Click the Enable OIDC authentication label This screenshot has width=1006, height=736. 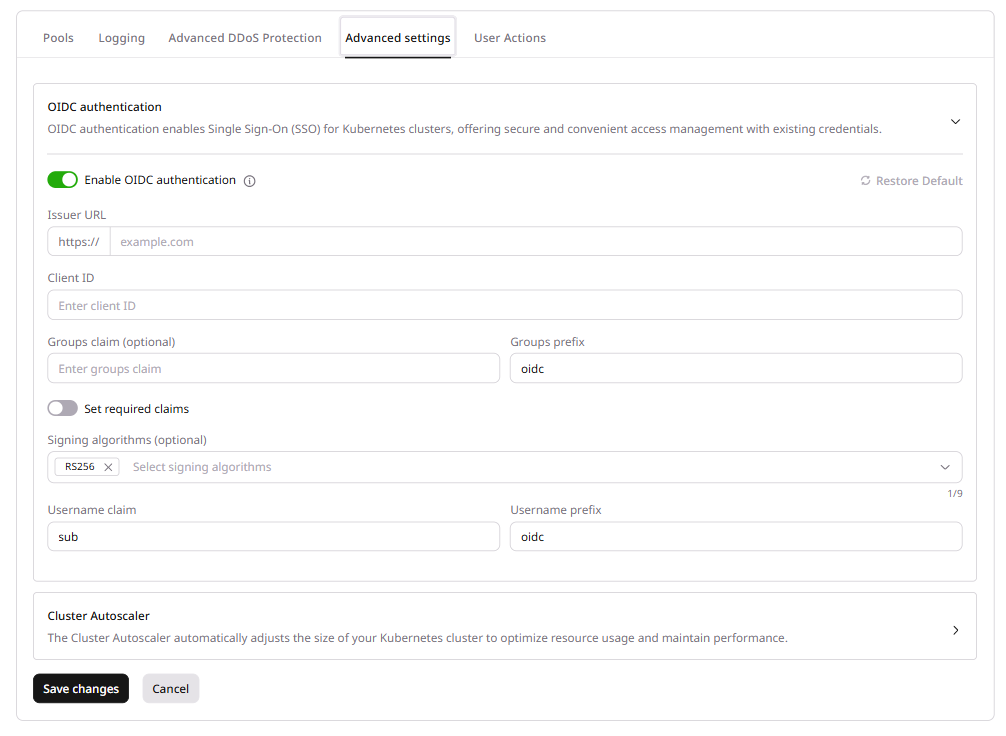160,180
